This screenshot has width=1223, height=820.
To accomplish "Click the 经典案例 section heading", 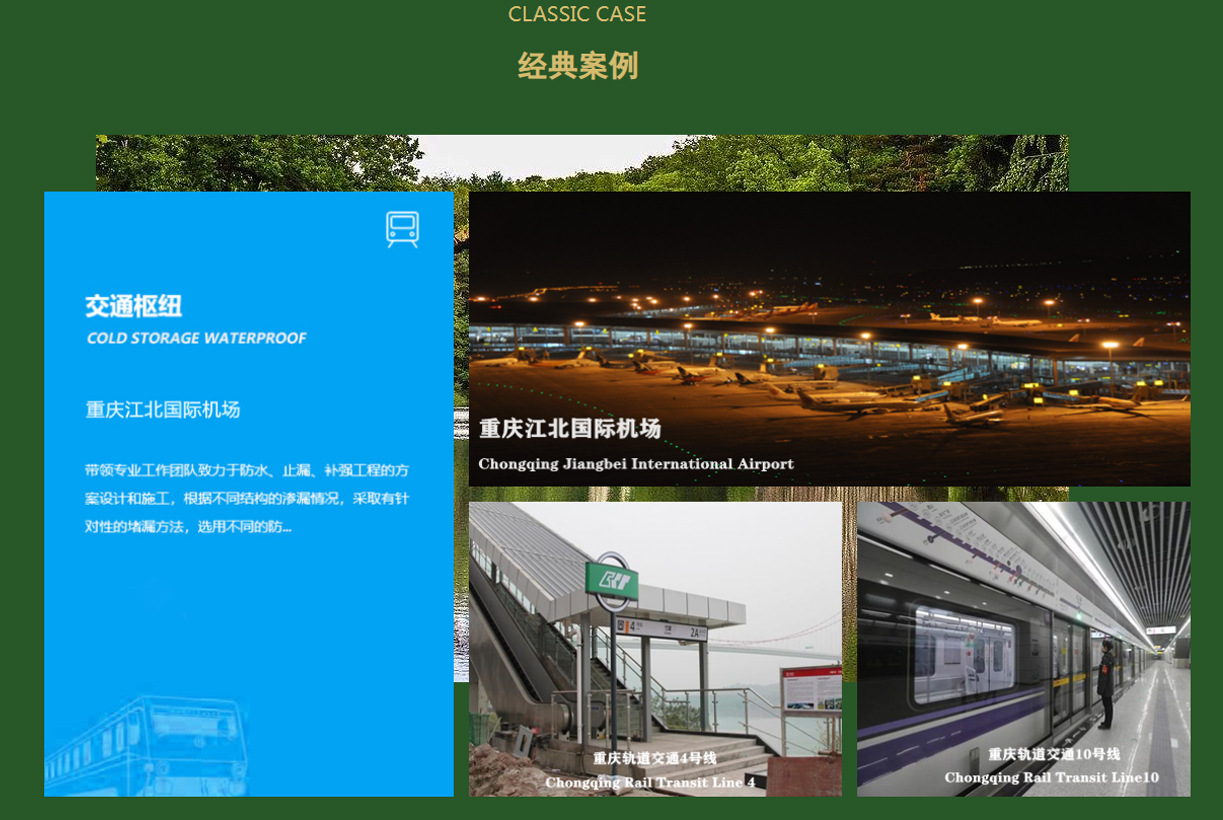I will coord(578,66).
